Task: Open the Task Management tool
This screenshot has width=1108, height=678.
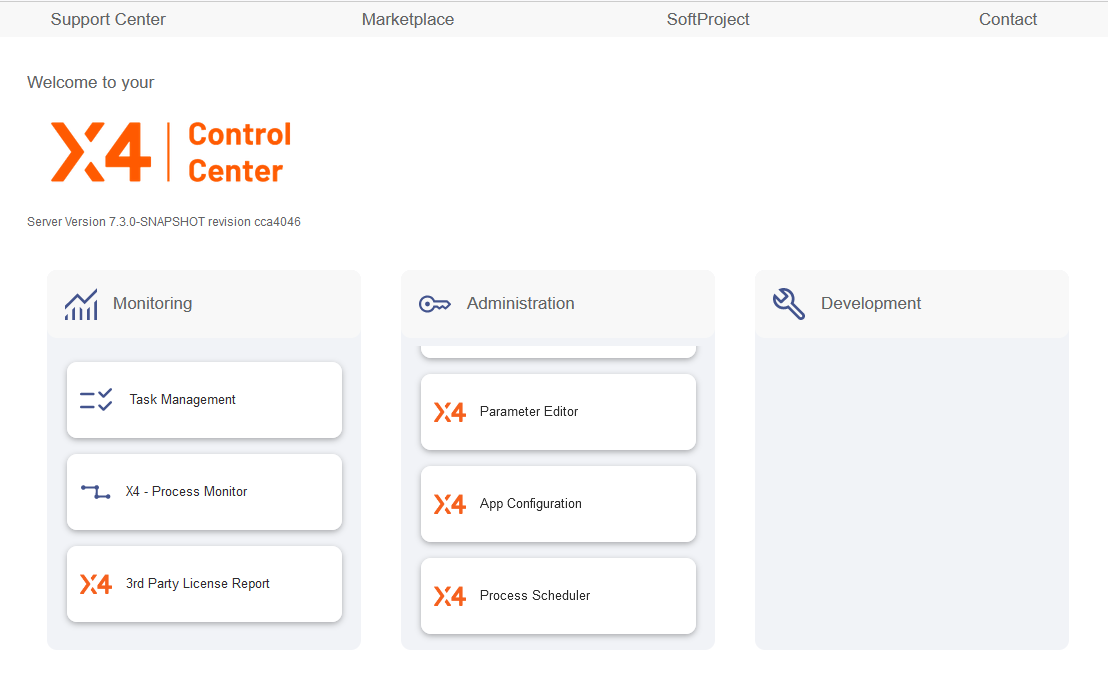Action: 204,399
